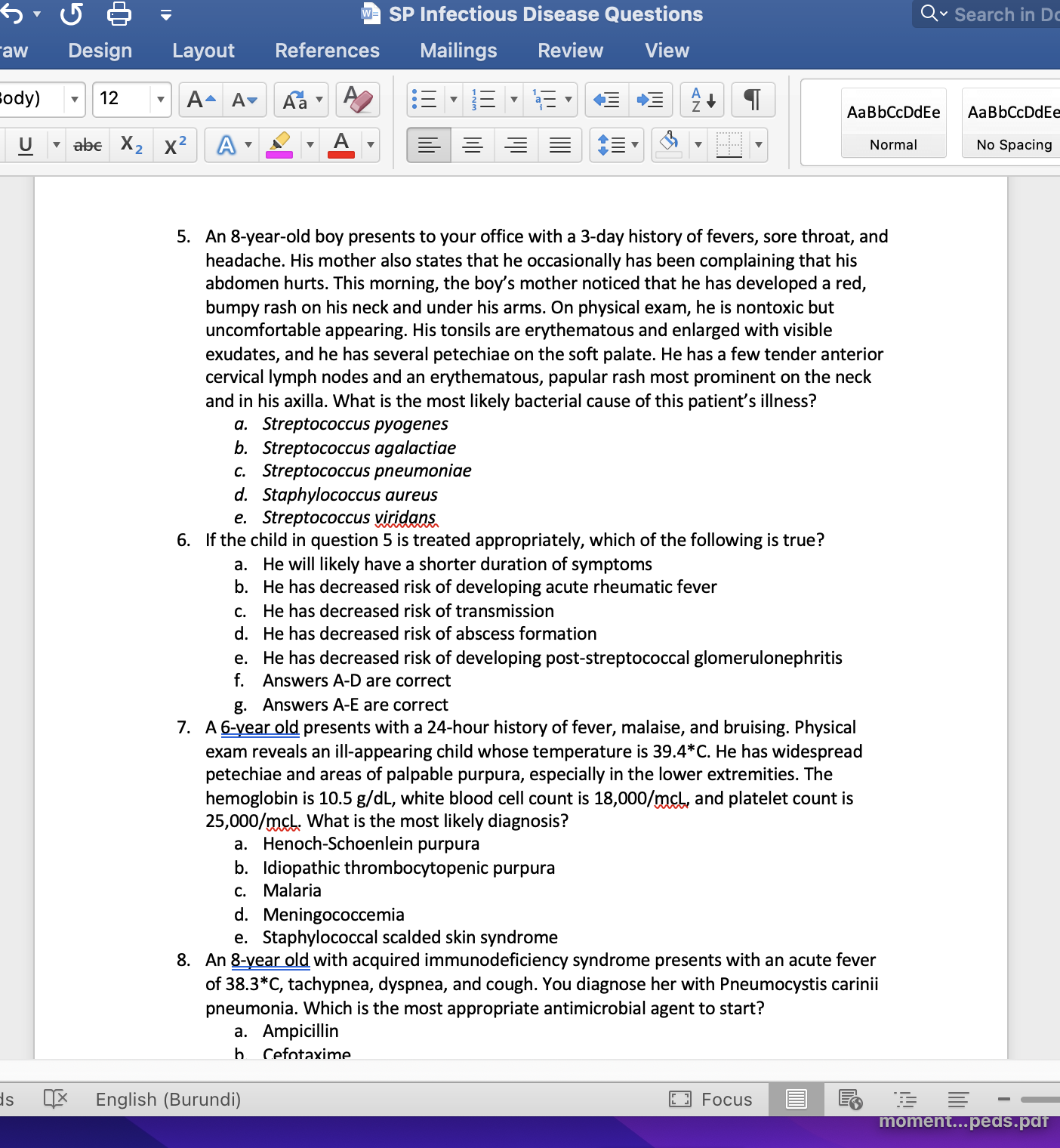This screenshot has height=1148, width=1060.
Task: Click answer Streptococcus pyogenes
Action: point(355,424)
